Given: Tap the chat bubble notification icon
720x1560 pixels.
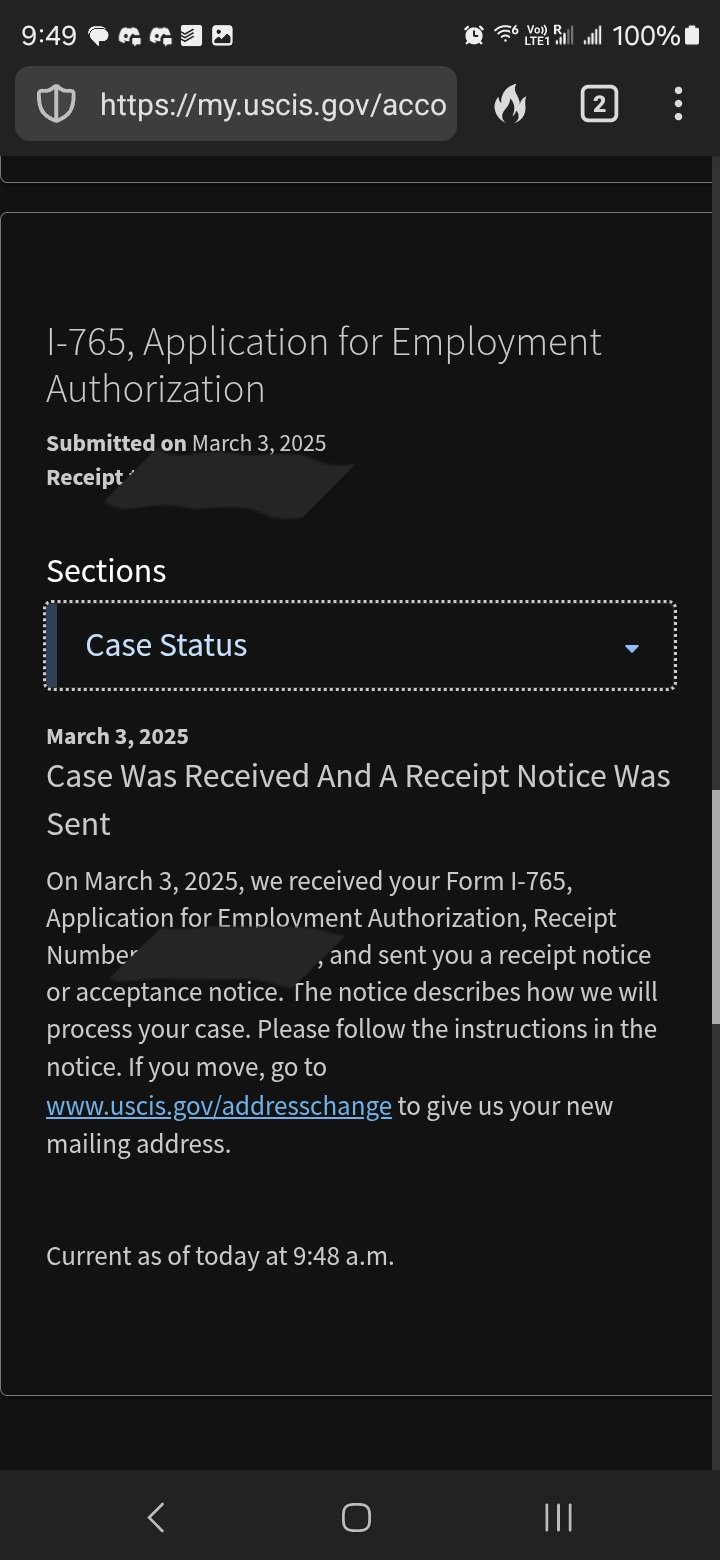Looking at the screenshot, I should 98,36.
